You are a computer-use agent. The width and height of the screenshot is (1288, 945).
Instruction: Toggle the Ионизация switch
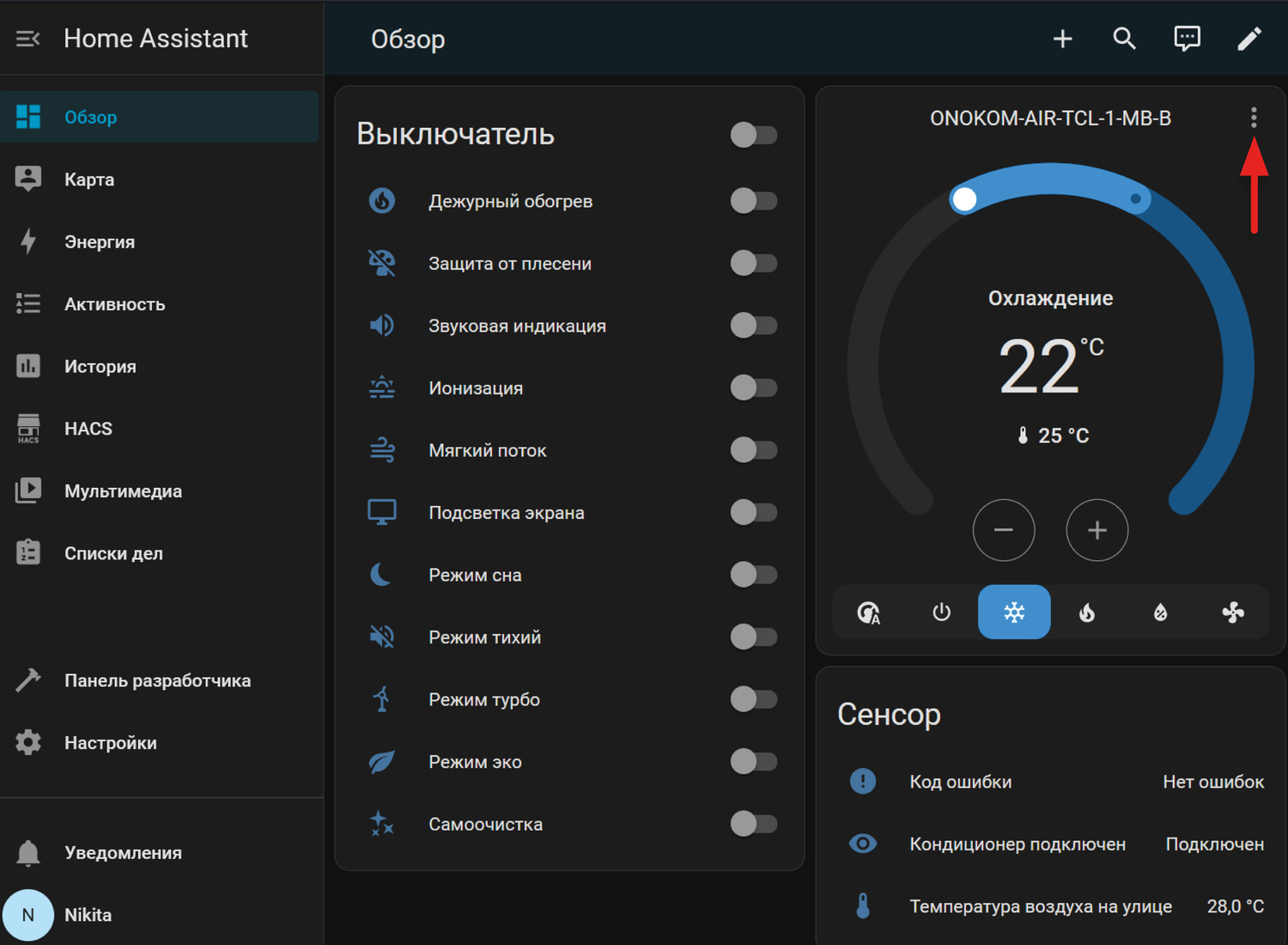(x=753, y=388)
